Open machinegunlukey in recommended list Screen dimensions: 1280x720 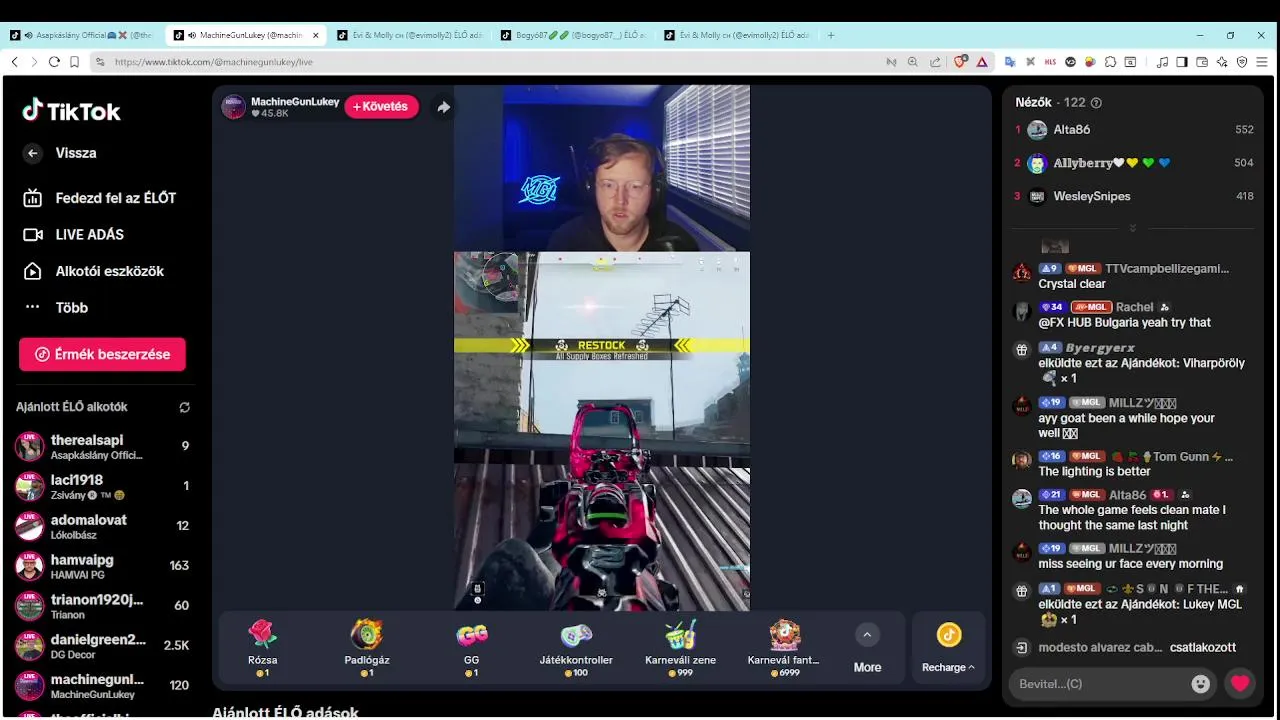tap(102, 686)
